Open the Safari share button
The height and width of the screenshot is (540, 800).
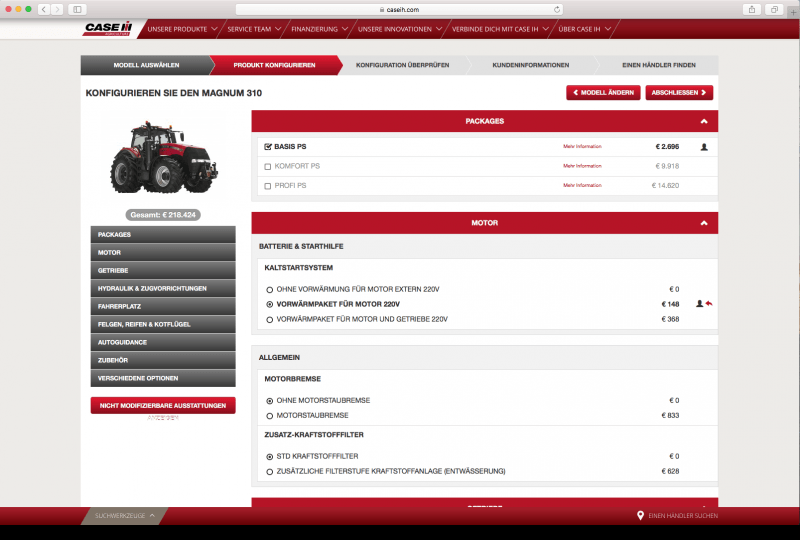click(752, 9)
